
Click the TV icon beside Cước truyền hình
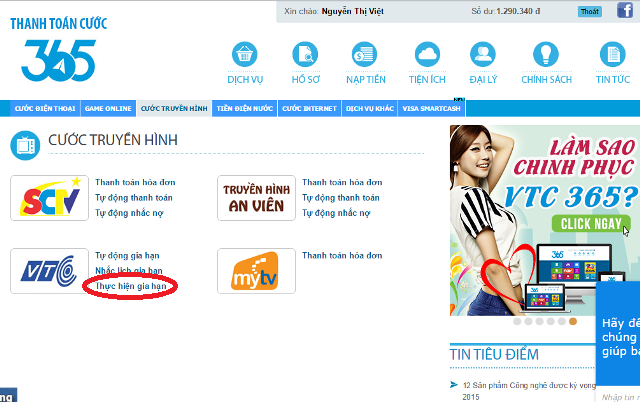(25, 145)
